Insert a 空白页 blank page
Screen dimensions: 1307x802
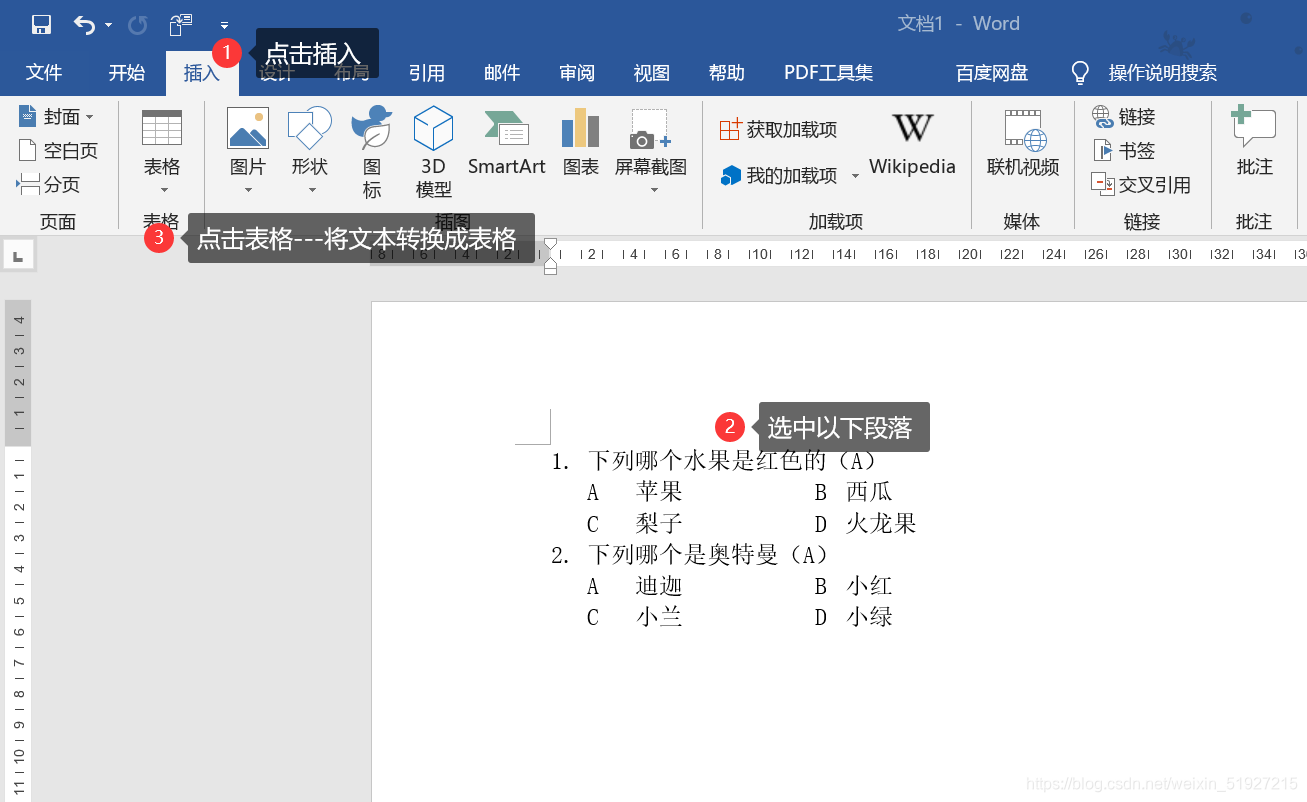tap(59, 151)
